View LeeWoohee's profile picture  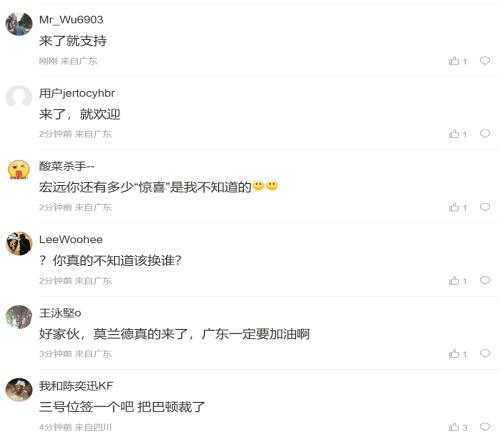19,243
